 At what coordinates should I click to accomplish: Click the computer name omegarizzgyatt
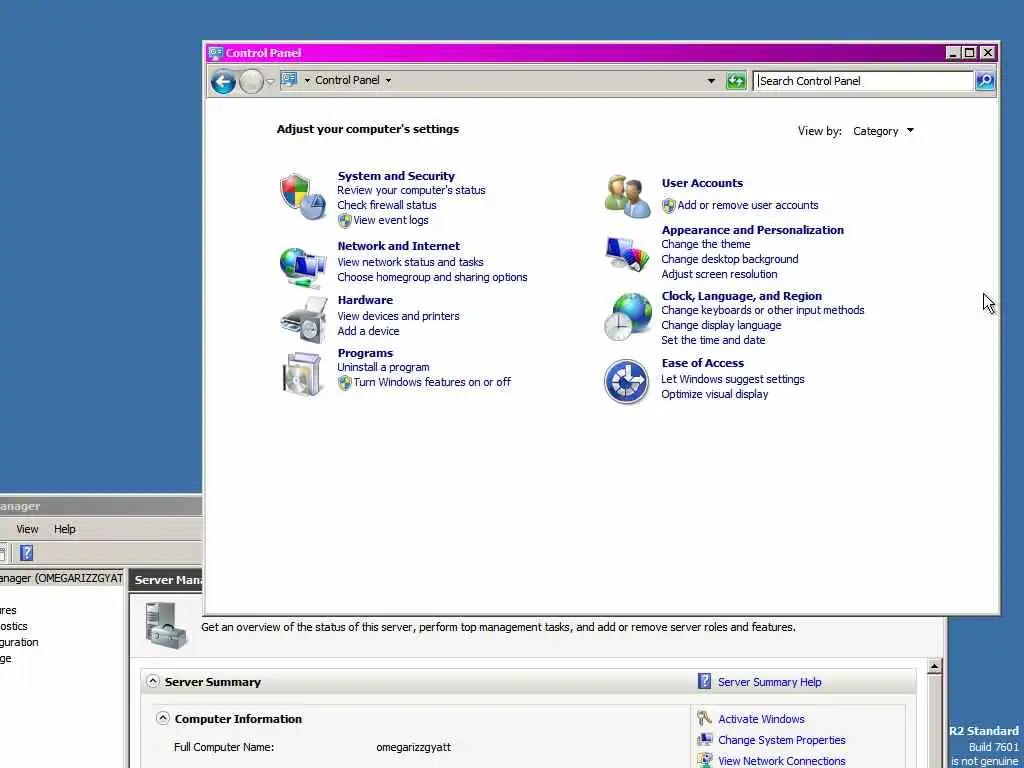point(413,747)
